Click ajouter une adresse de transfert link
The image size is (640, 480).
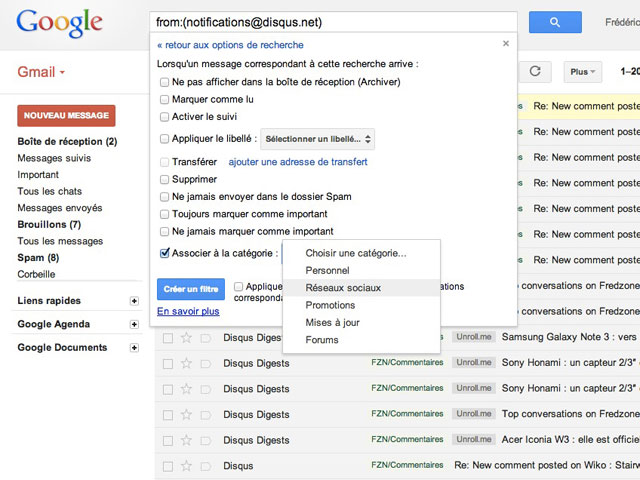coord(298,162)
